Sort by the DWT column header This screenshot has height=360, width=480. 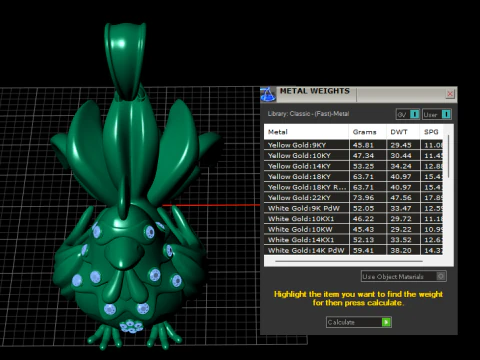(403, 132)
